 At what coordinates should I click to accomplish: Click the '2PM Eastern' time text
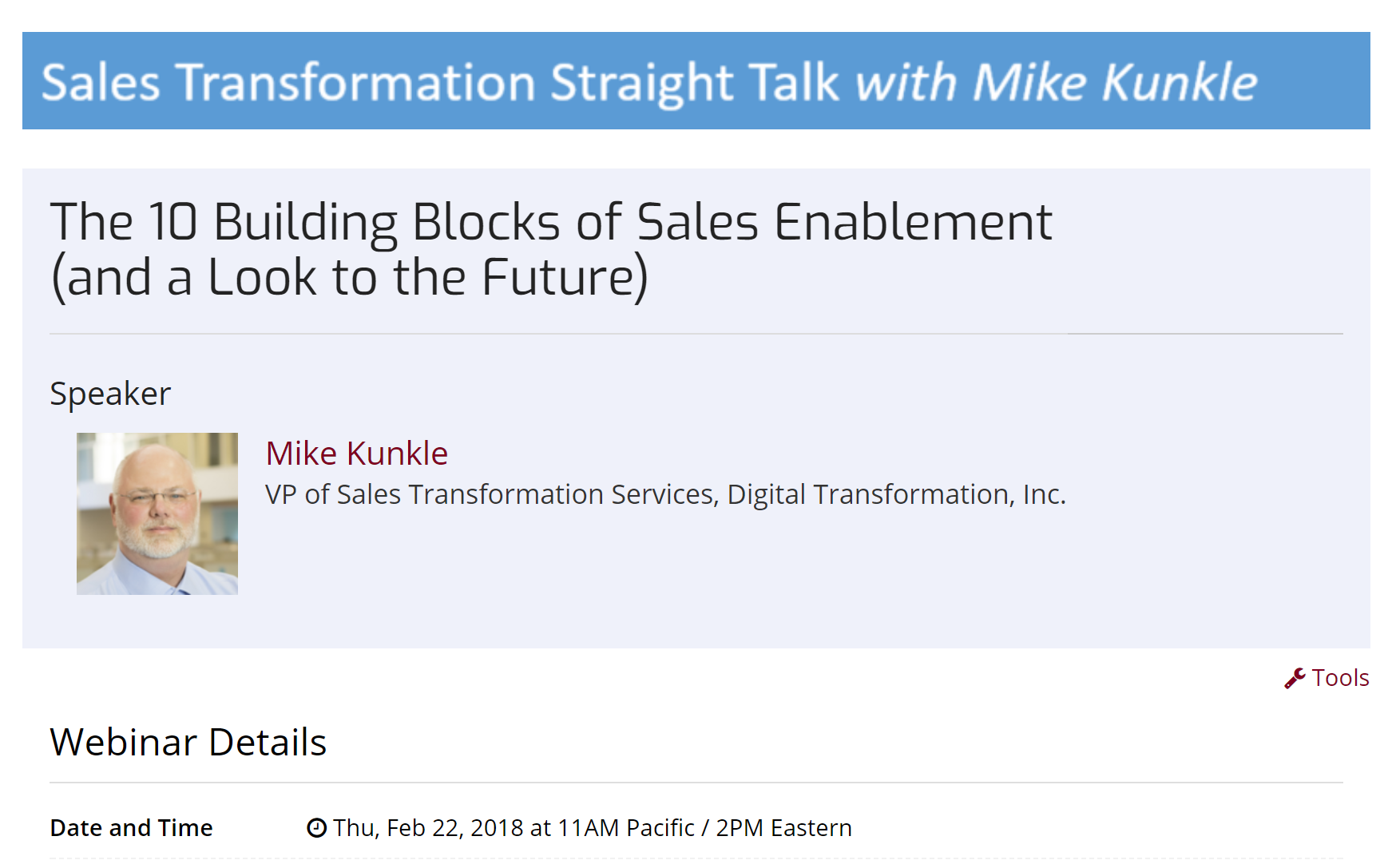coord(784,828)
